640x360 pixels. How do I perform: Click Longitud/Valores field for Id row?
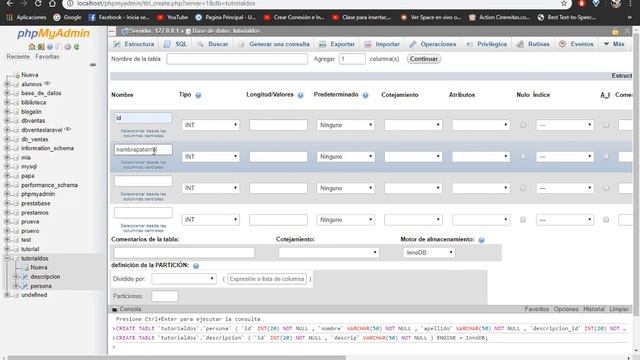click(278, 125)
